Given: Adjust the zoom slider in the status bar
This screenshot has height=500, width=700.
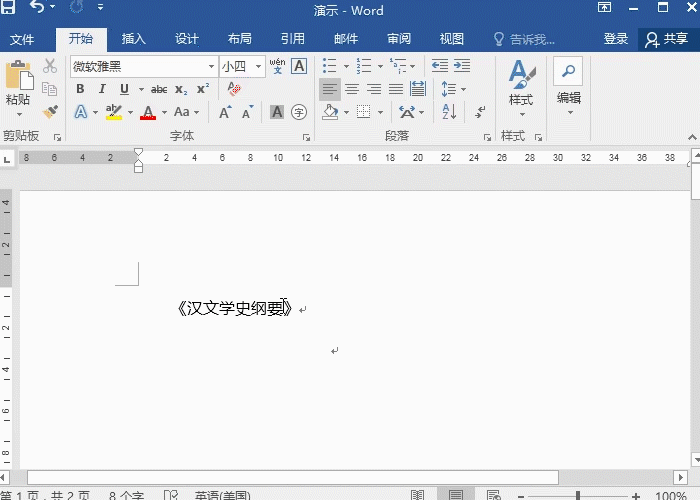Looking at the screenshot, I should tap(578, 495).
